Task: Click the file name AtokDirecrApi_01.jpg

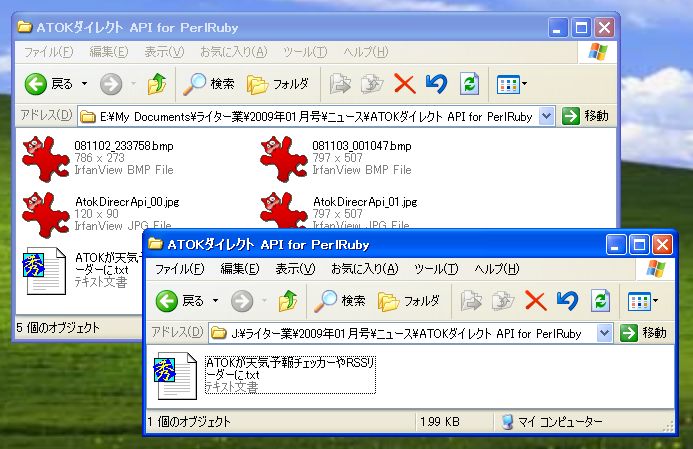Action: pos(365,202)
